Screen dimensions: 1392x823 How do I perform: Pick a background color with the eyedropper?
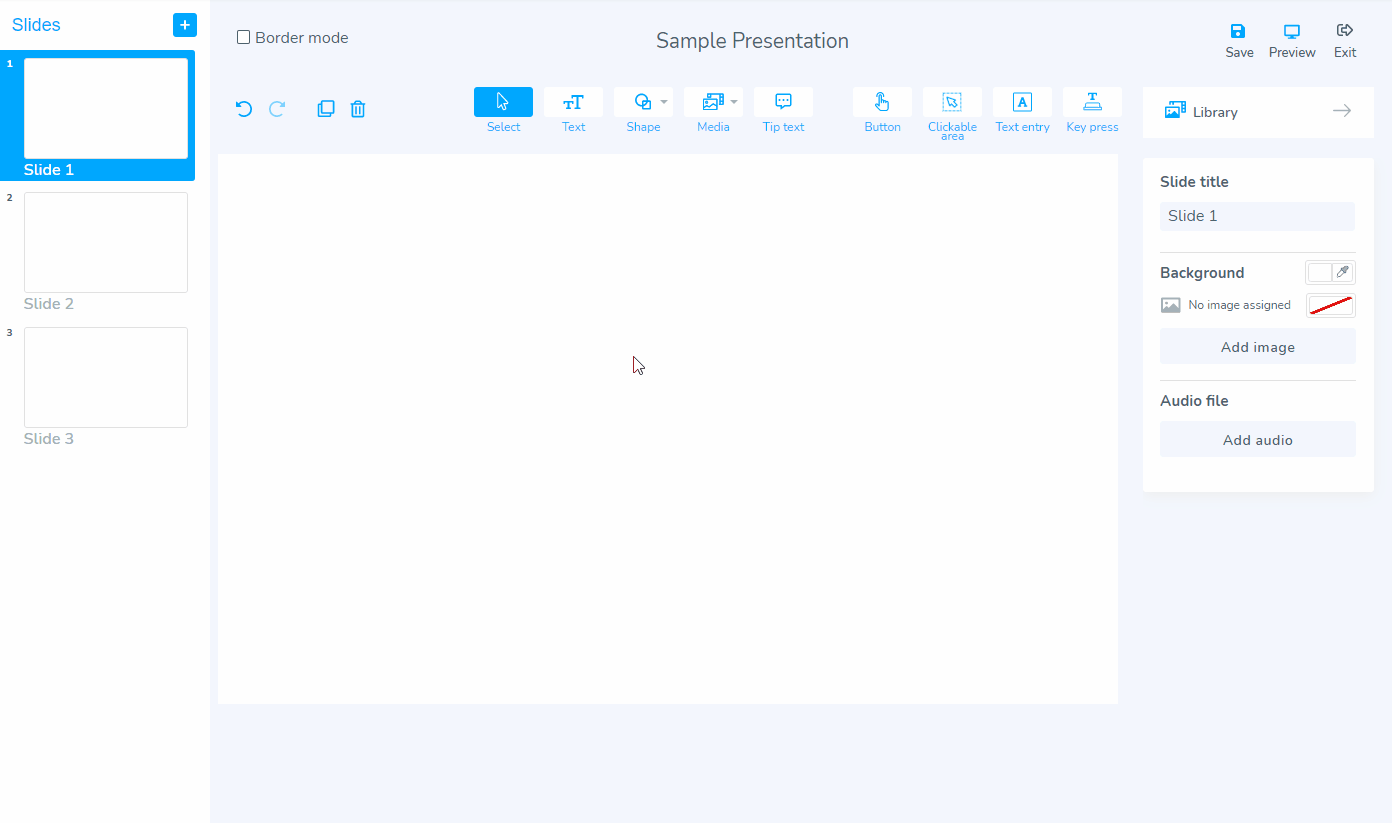(1343, 272)
